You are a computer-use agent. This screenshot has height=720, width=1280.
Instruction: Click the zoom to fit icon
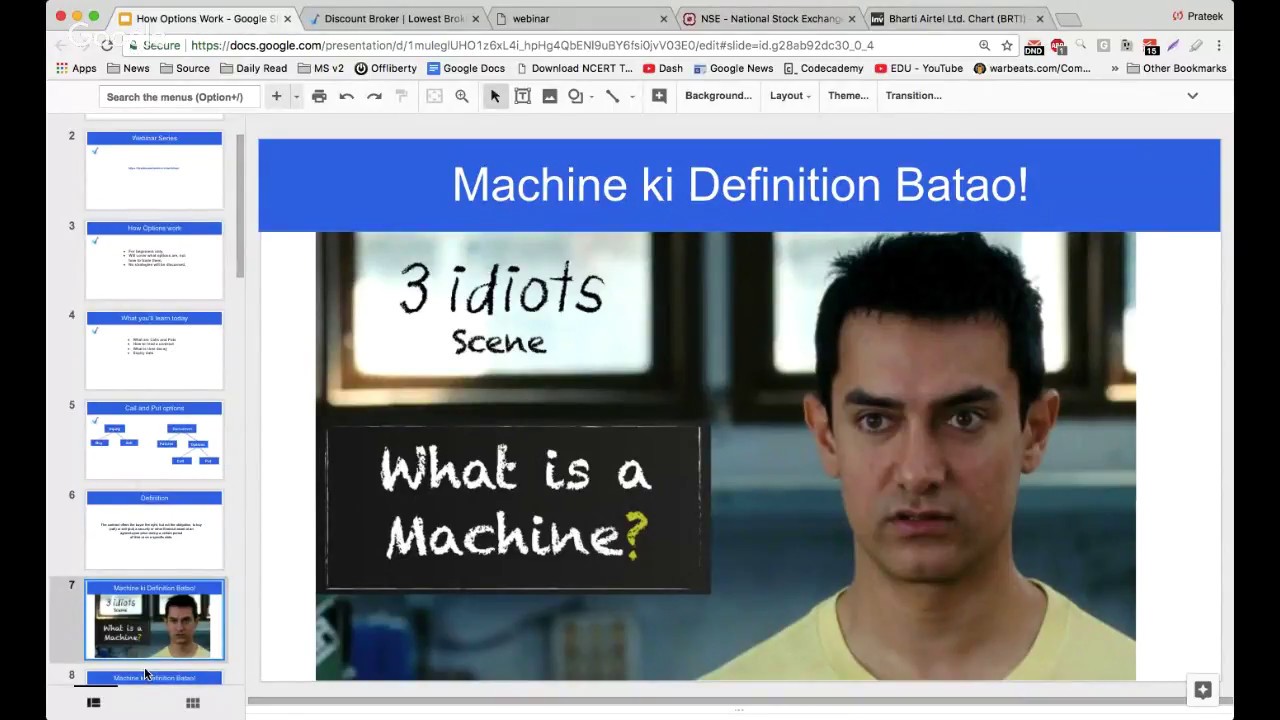point(434,96)
